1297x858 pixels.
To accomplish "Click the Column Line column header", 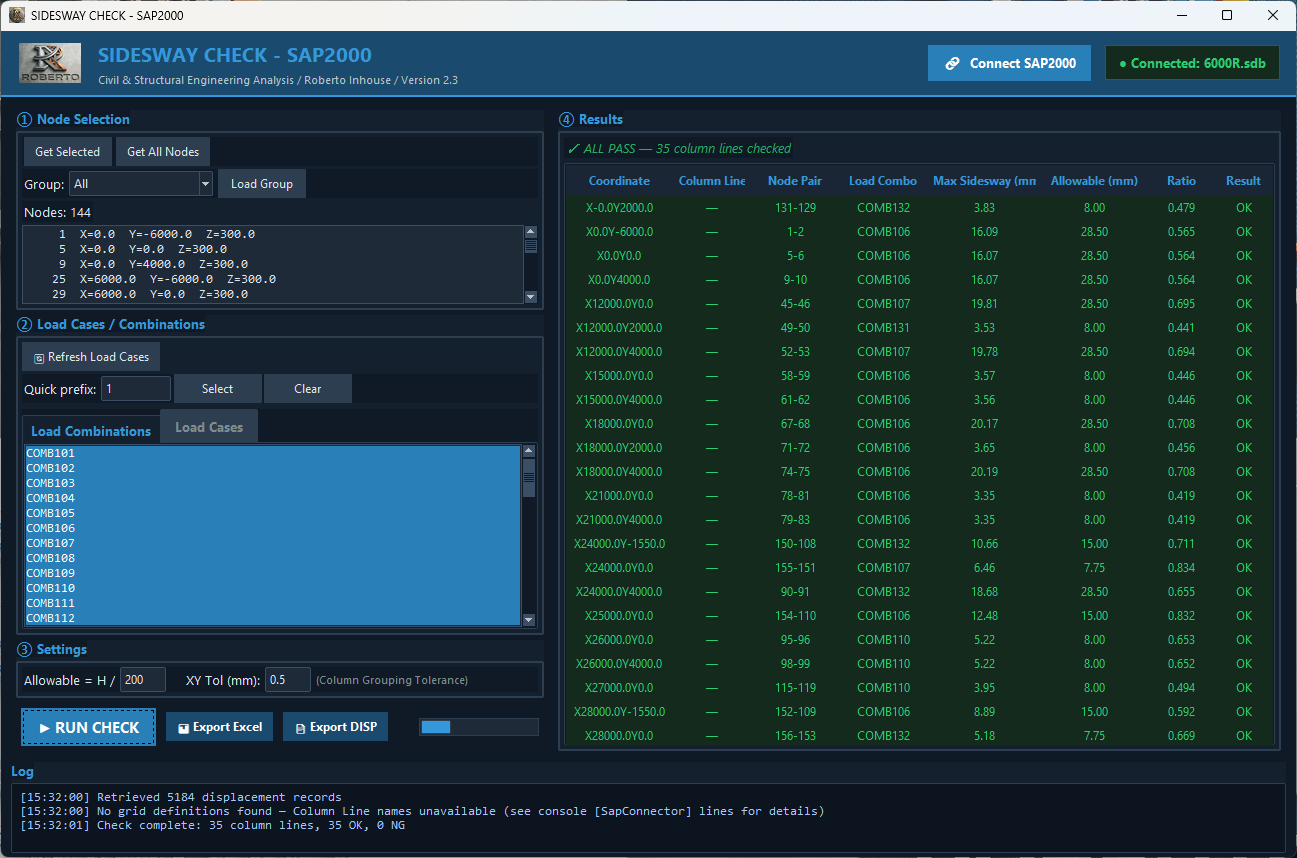I will tap(712, 181).
